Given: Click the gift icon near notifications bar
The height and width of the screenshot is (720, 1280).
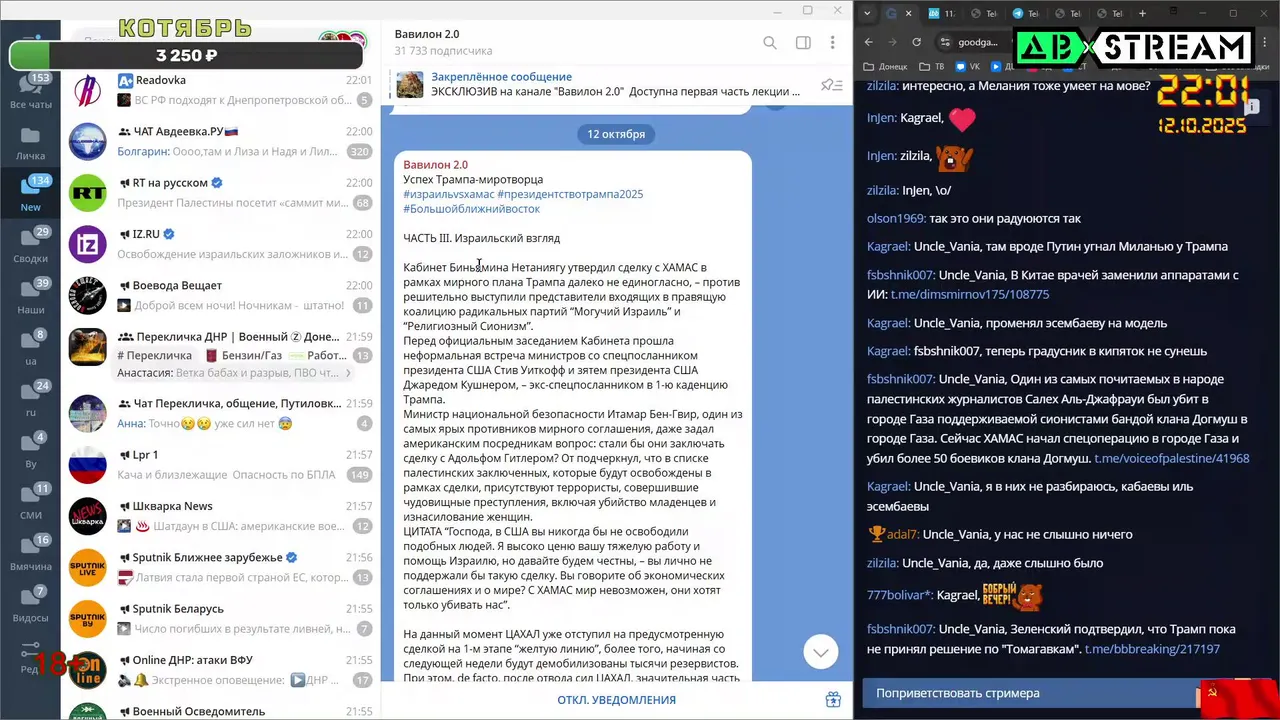Looking at the screenshot, I should tap(832, 700).
